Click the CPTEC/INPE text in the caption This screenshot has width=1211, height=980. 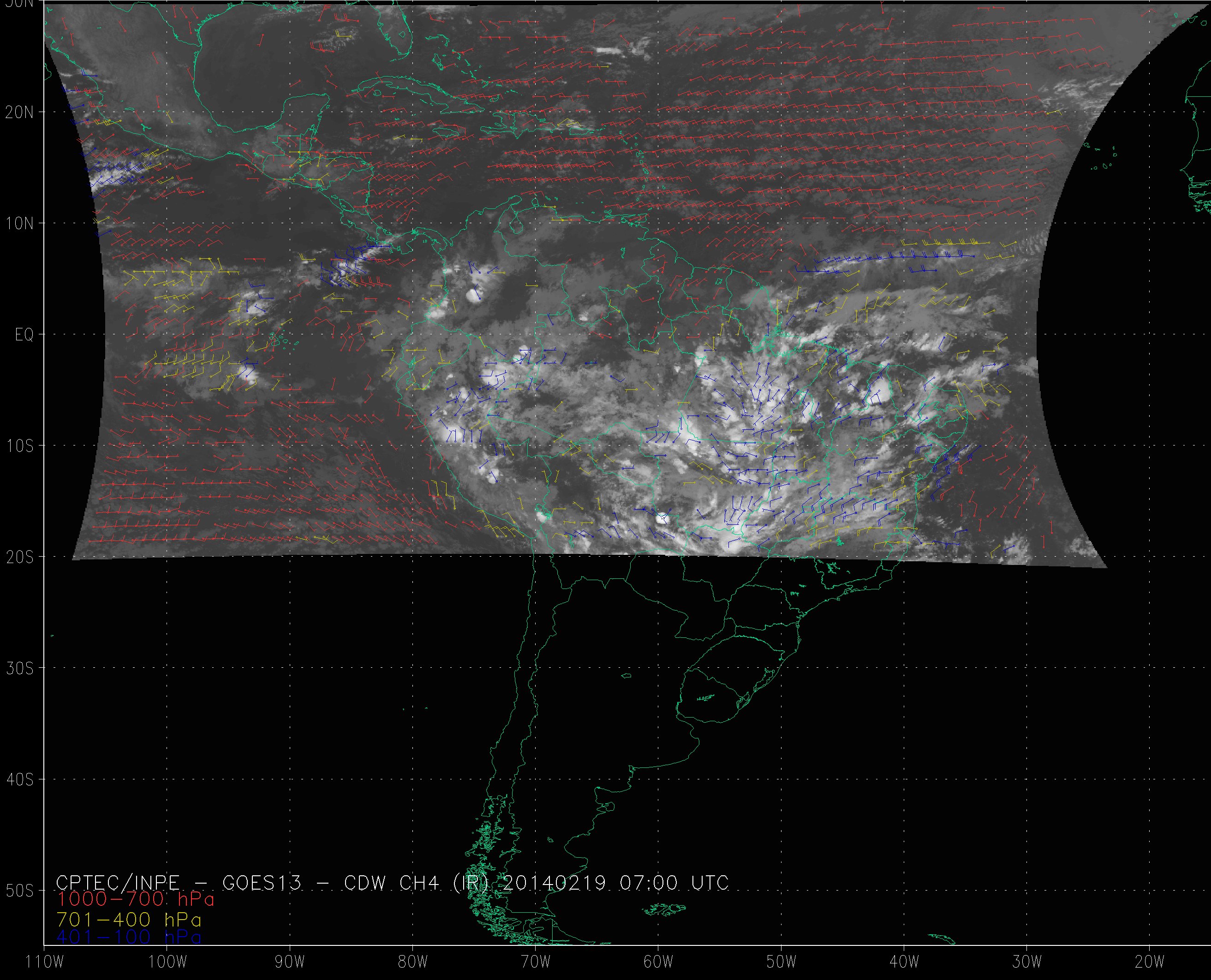[118, 883]
